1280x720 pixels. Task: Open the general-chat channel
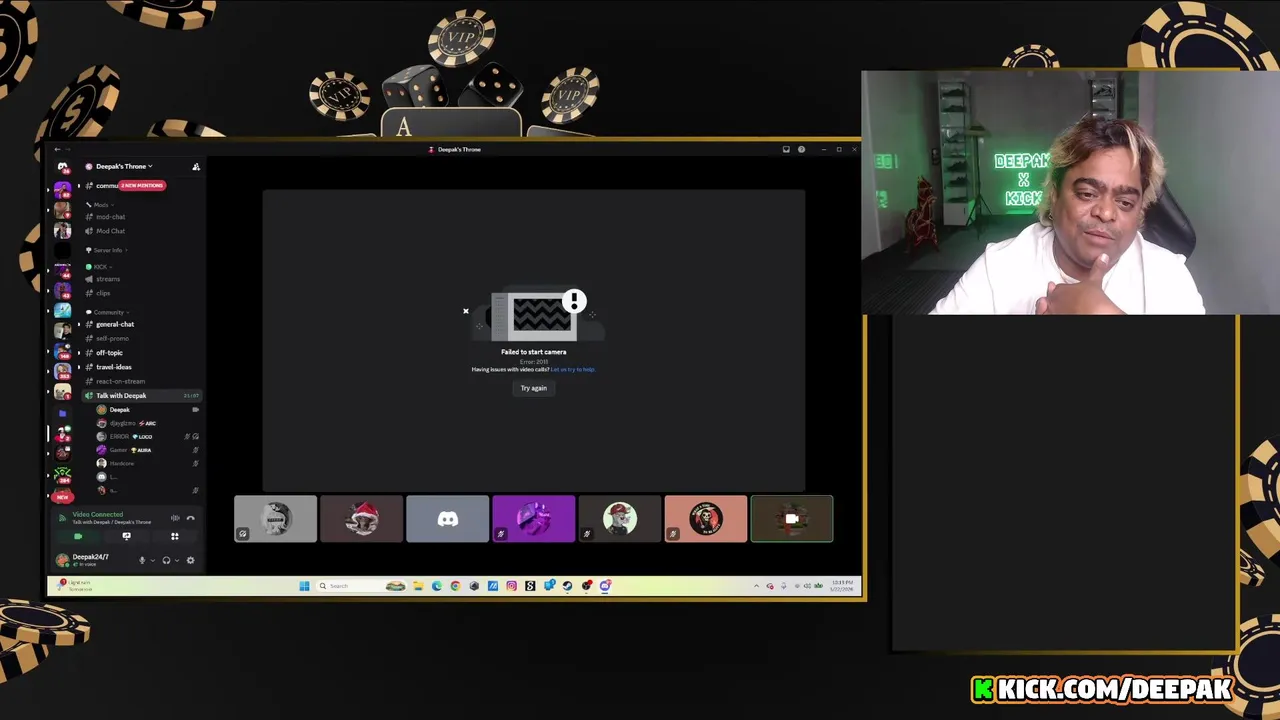coord(115,324)
